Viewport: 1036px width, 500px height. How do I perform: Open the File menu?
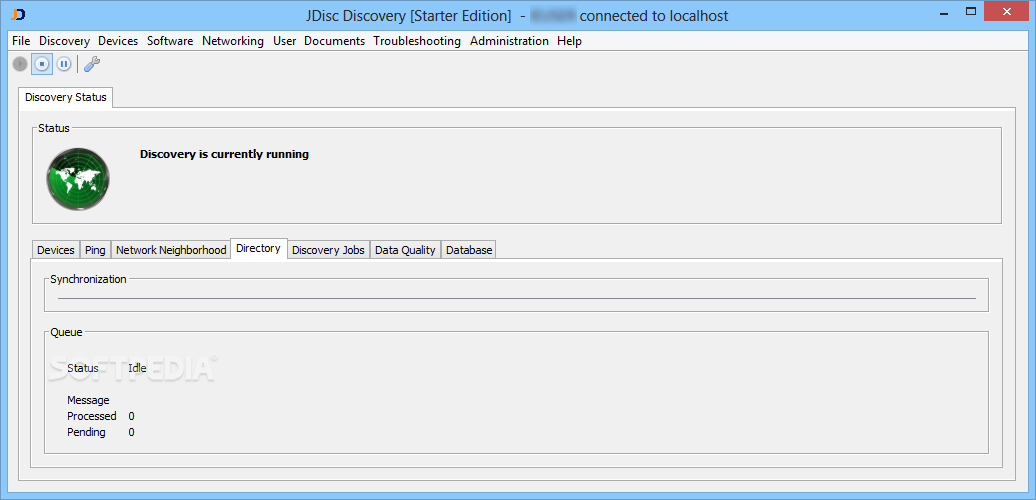[x=21, y=41]
